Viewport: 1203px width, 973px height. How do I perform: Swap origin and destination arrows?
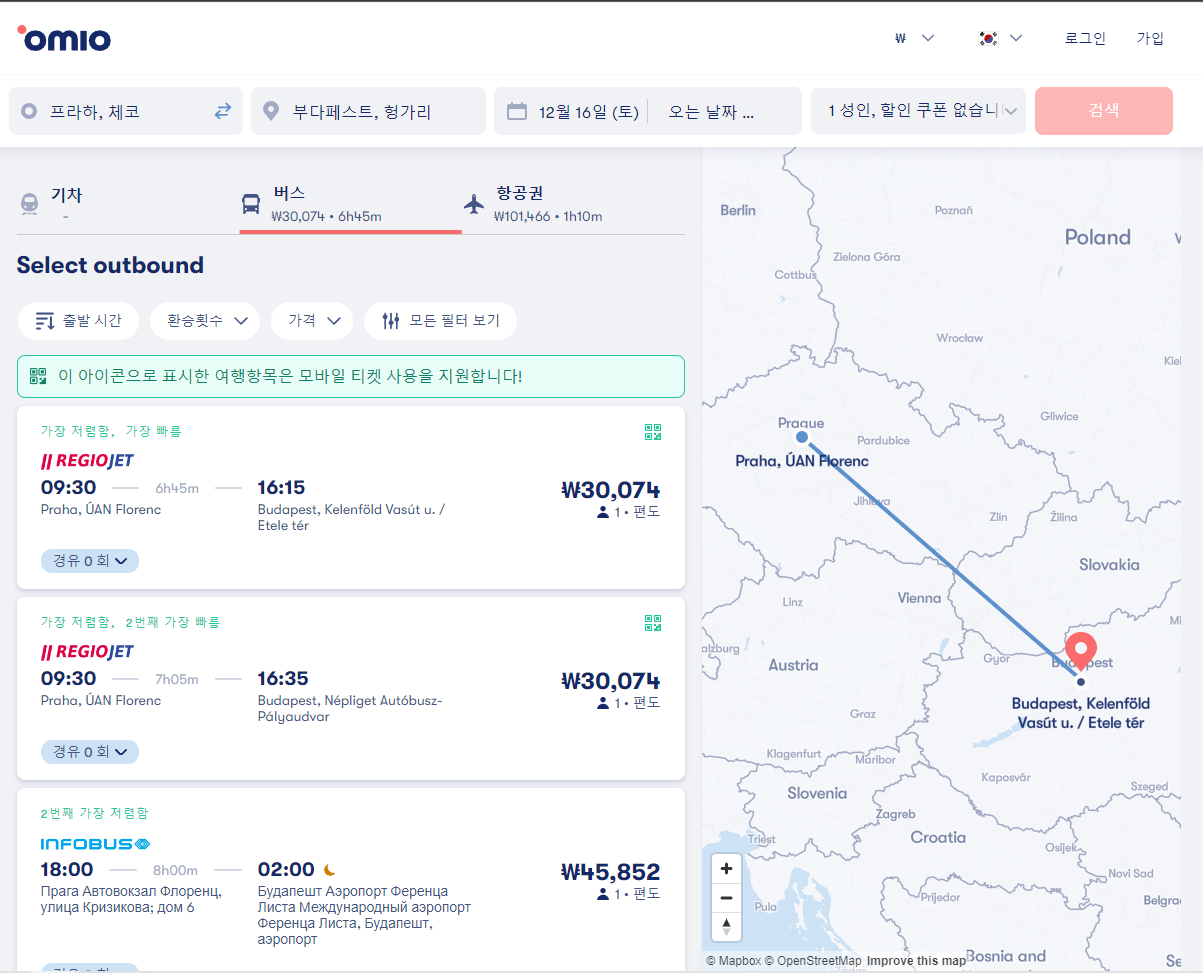pos(222,111)
